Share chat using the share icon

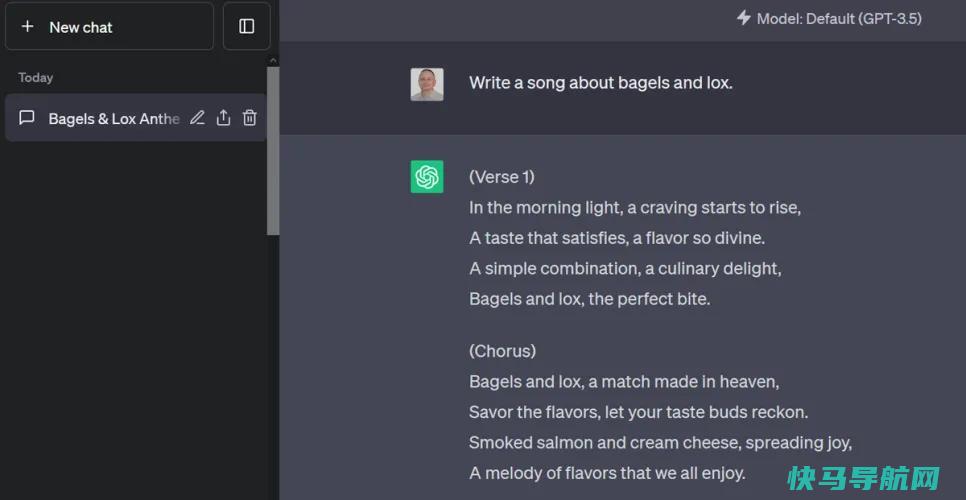(x=223, y=118)
